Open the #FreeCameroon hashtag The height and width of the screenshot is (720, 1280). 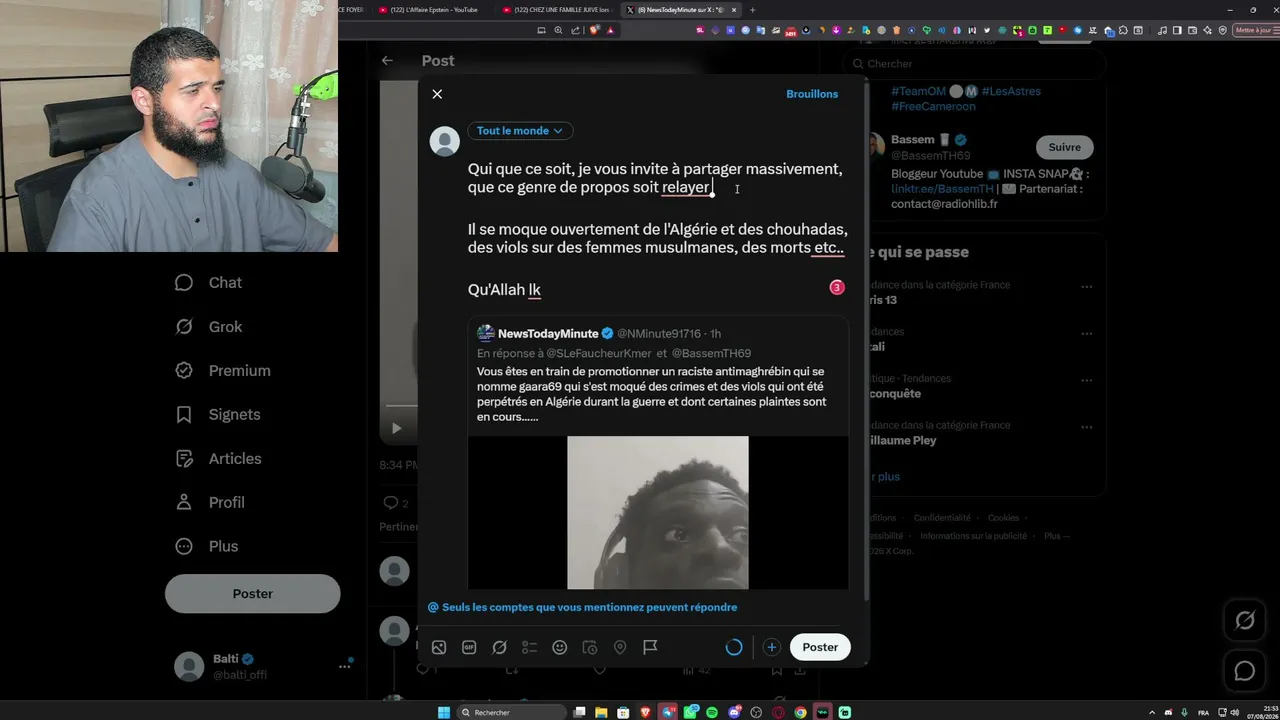pos(933,106)
